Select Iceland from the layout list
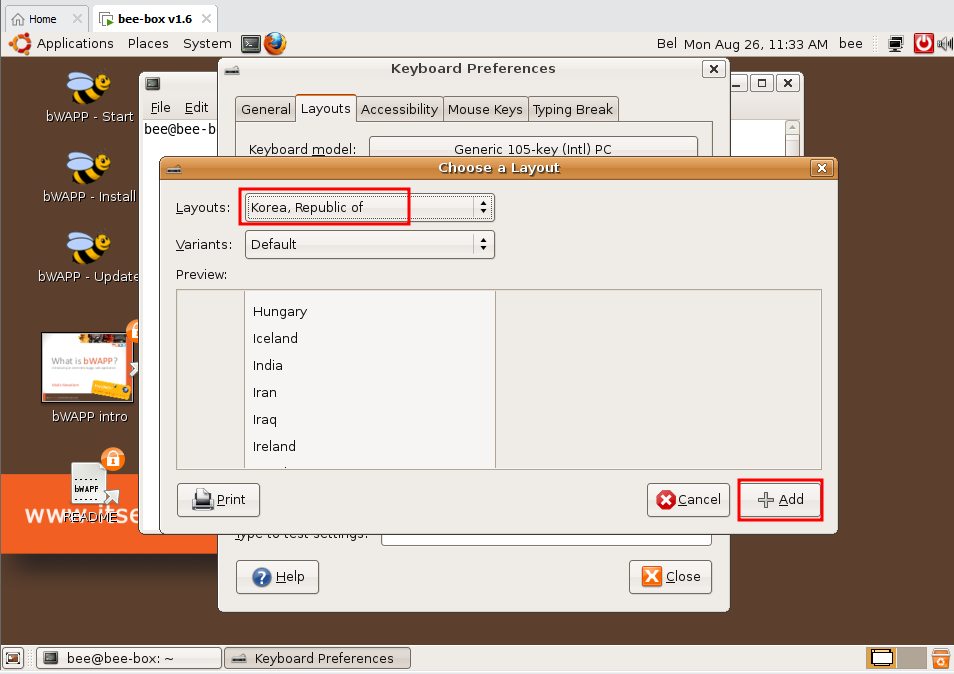Image resolution: width=954 pixels, height=674 pixels. (275, 338)
